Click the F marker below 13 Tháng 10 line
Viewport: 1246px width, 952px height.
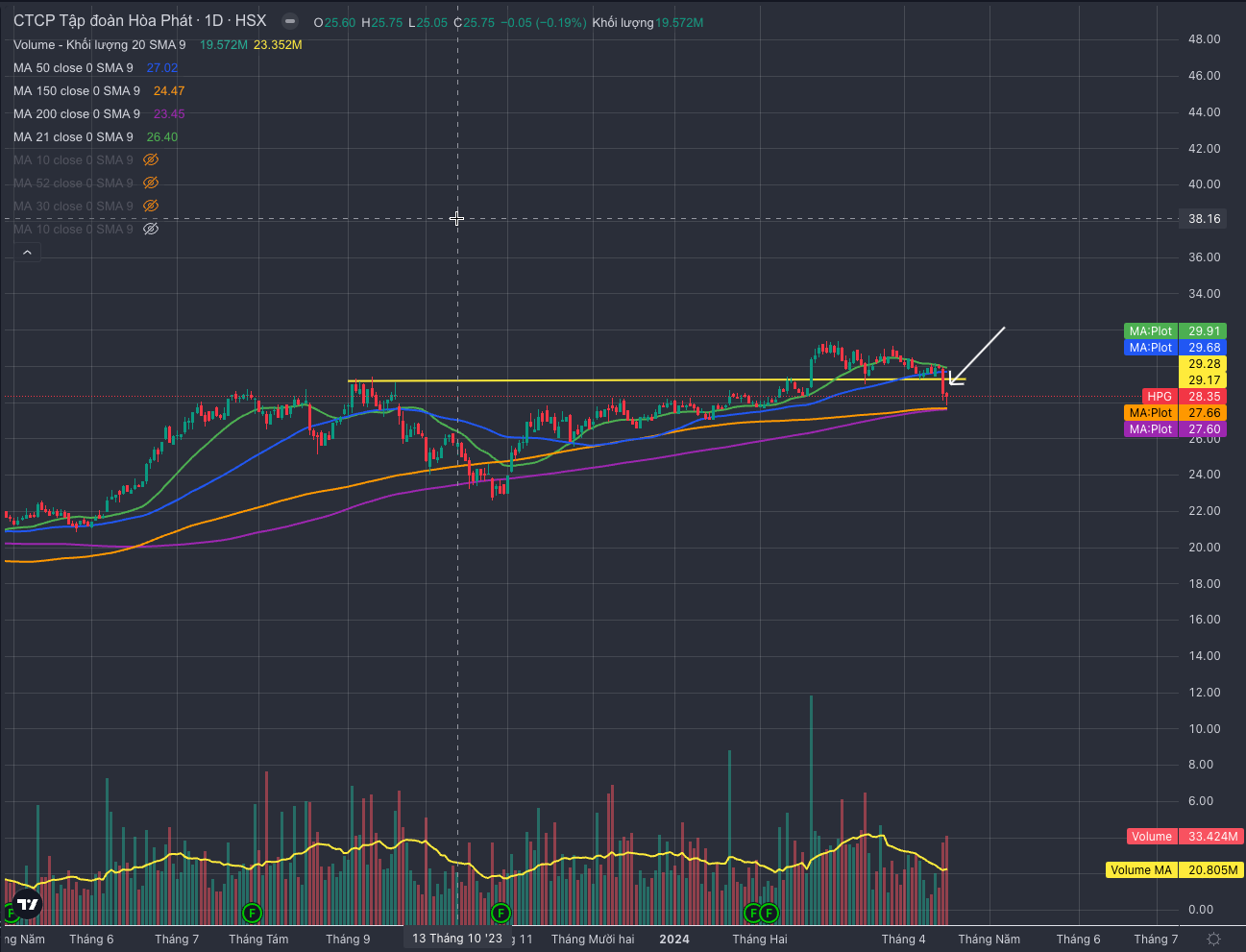point(500,912)
